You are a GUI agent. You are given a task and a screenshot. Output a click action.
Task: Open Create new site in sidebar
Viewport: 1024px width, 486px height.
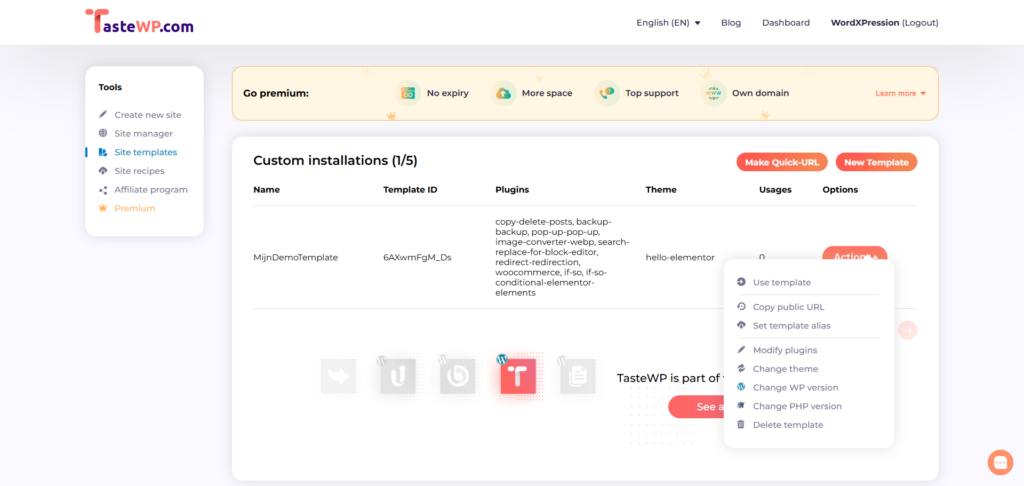coord(148,114)
